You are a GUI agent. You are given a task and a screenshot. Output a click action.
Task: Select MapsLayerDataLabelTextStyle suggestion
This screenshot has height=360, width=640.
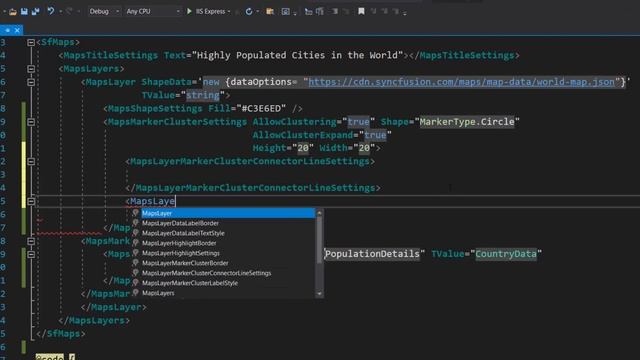(224, 233)
